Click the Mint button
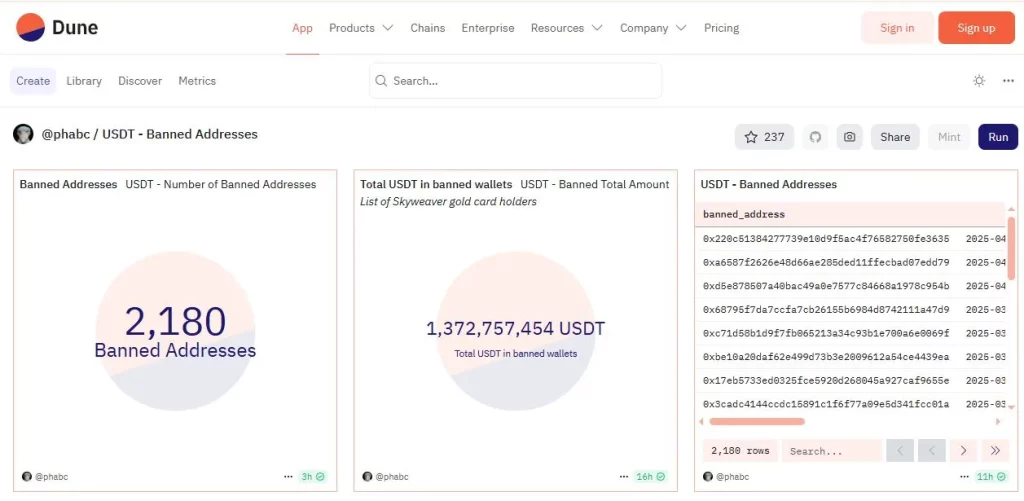The height and width of the screenshot is (501, 1024). click(949, 137)
